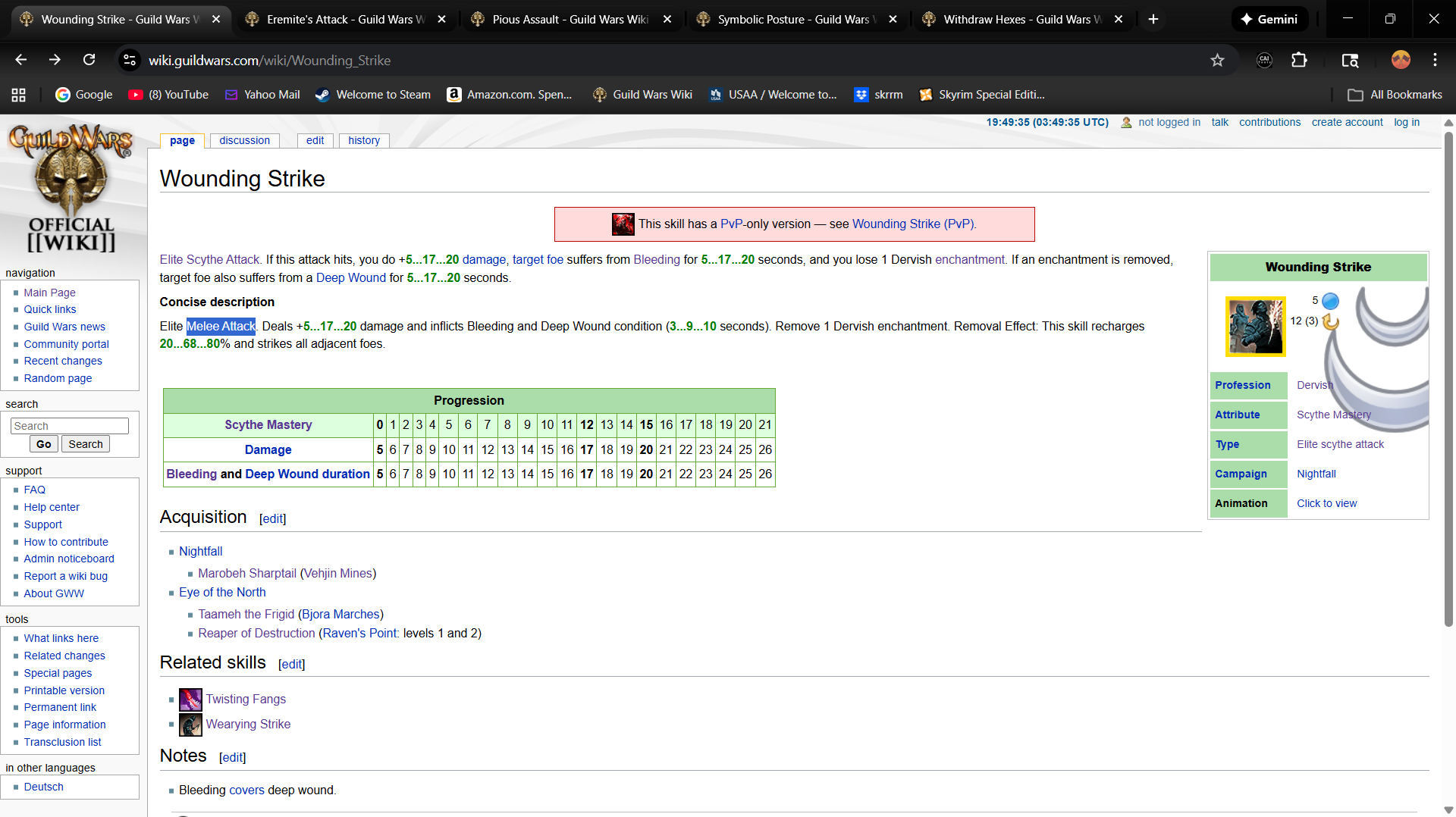This screenshot has width=1456, height=817.
Task: Open the Printable version link
Action: 64,691
